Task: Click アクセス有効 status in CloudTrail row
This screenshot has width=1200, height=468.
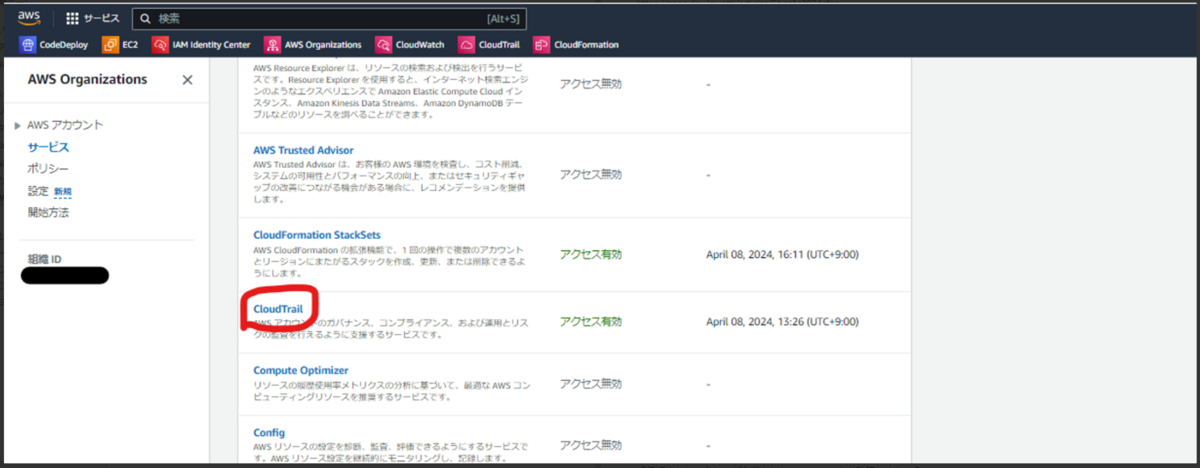Action: click(x=591, y=322)
